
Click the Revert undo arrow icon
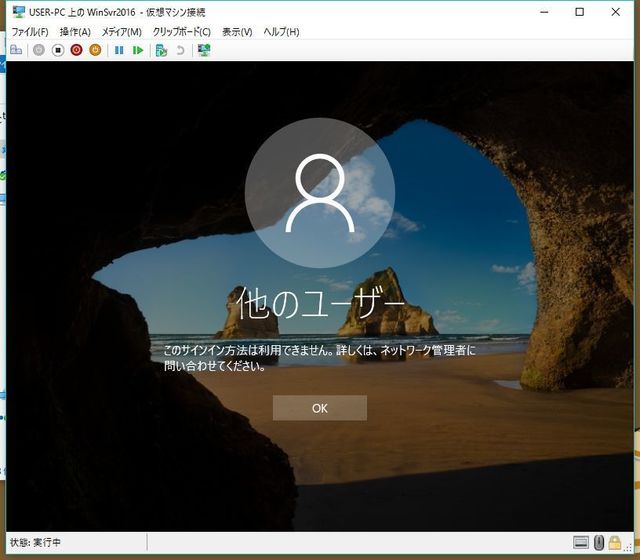[x=180, y=50]
